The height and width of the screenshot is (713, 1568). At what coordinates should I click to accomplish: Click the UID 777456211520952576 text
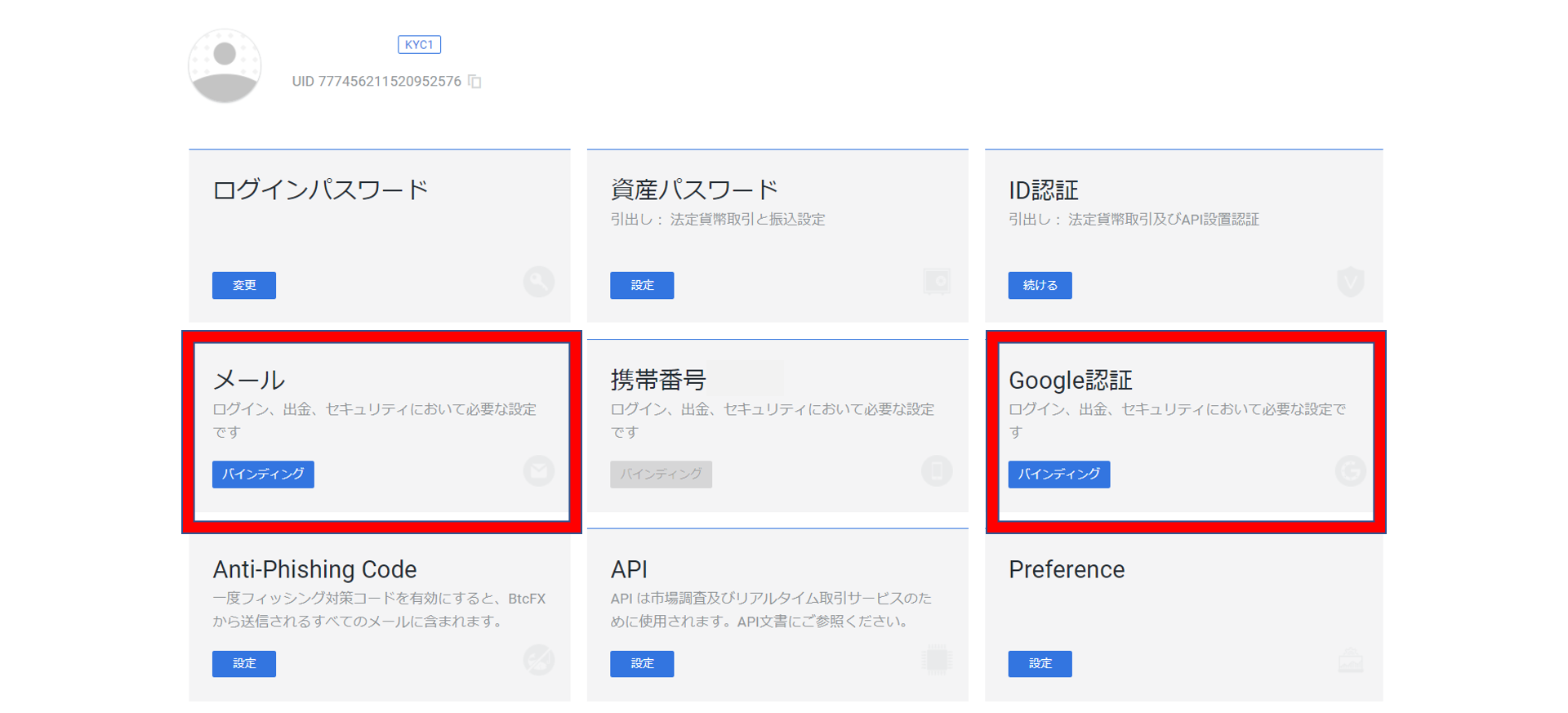pos(376,82)
